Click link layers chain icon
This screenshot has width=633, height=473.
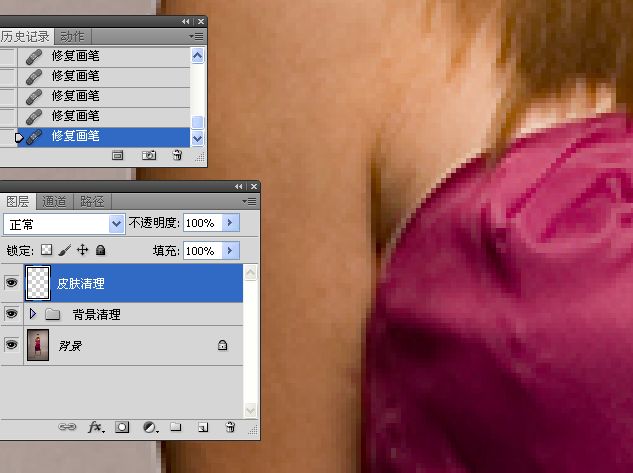[x=67, y=427]
